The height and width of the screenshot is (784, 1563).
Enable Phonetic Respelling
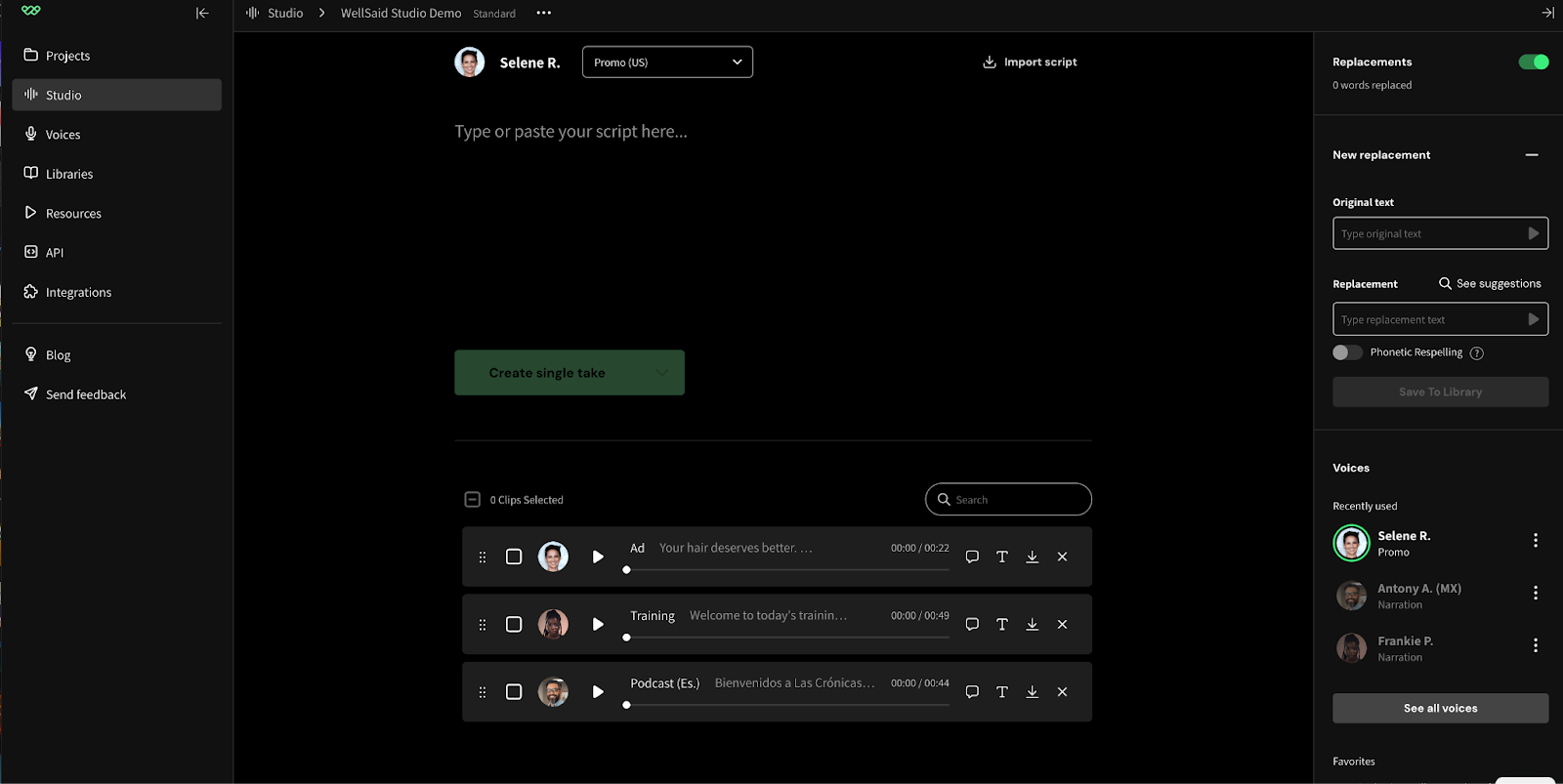coord(1347,352)
